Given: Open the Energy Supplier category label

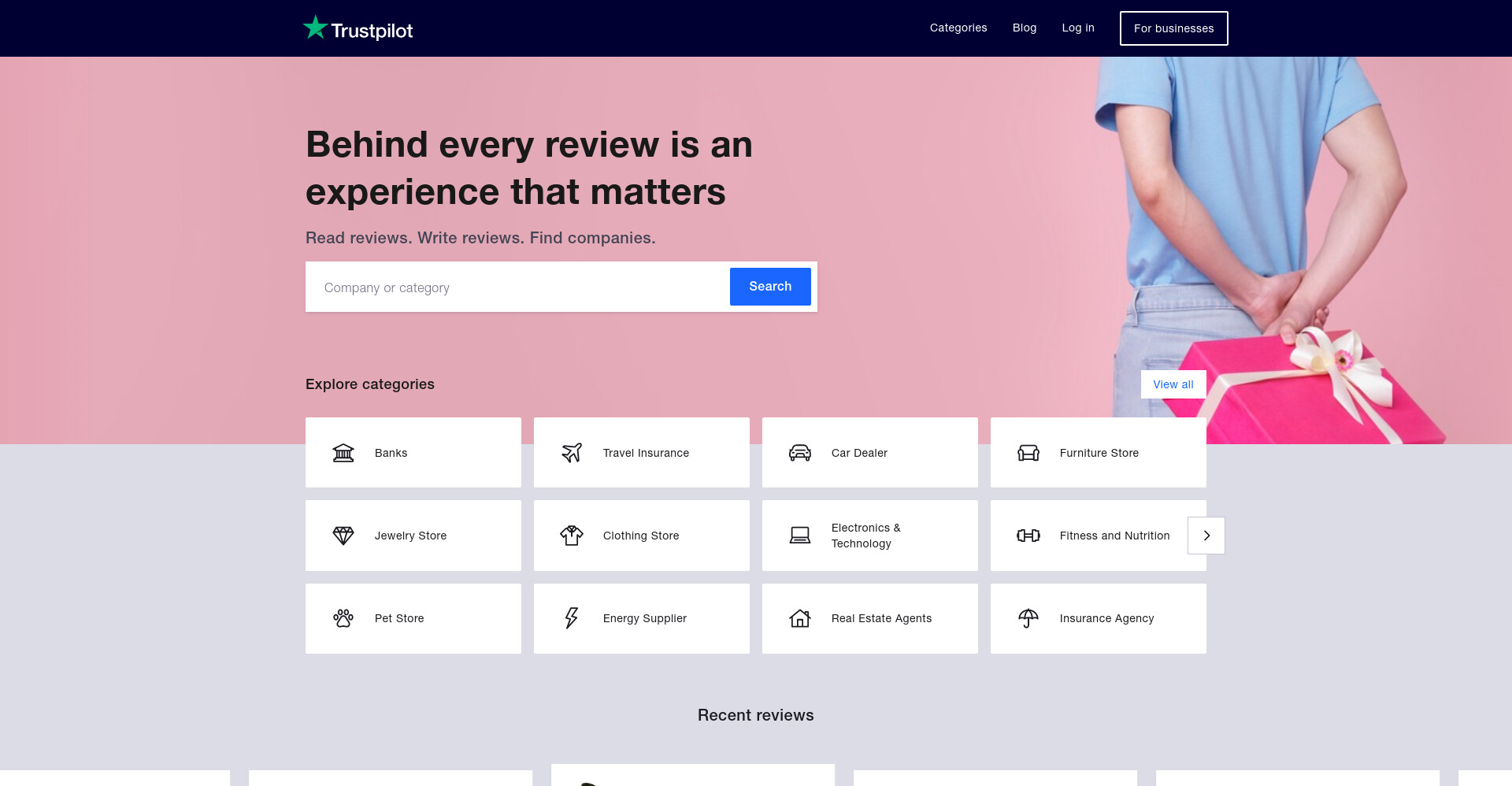Looking at the screenshot, I should (645, 618).
